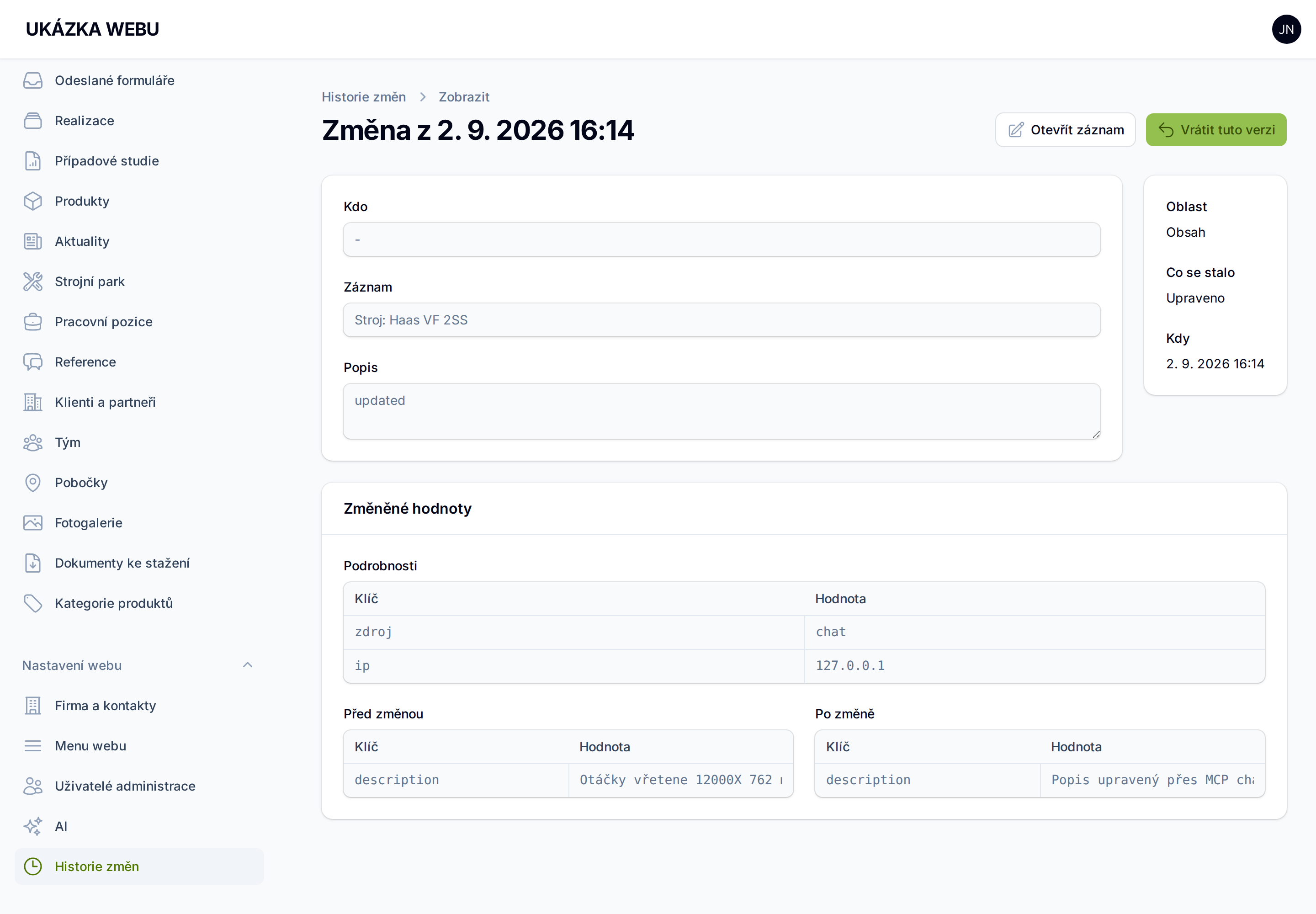Click the UKÁZKA WEBU site title
Viewport: 1316px width, 914px height.
pos(92,29)
